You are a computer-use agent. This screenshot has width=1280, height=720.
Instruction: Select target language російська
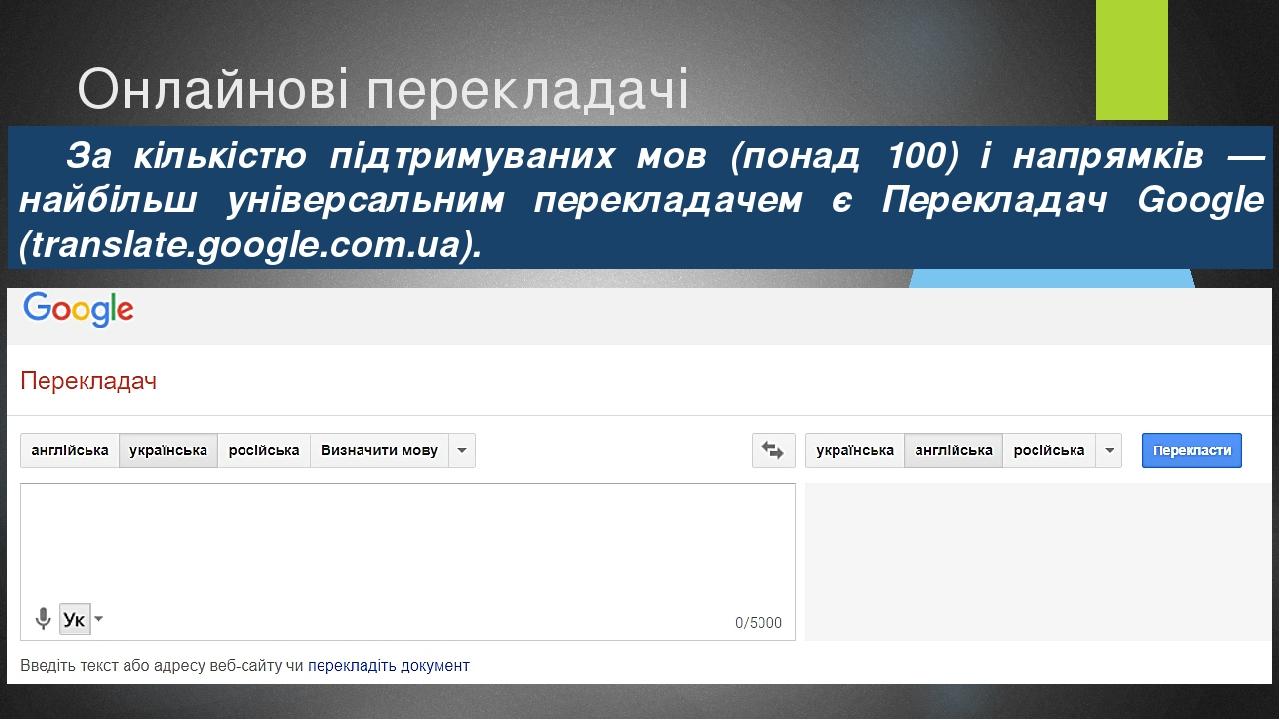[1049, 450]
